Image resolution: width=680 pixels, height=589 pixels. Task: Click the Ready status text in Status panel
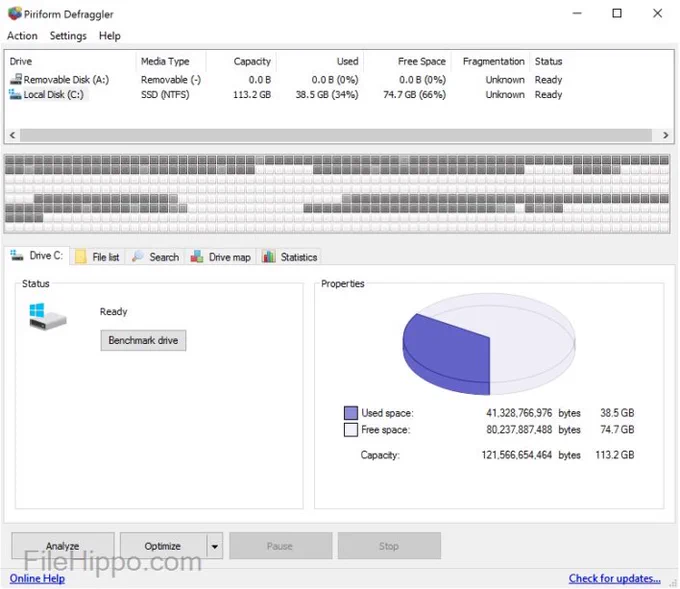tap(114, 311)
